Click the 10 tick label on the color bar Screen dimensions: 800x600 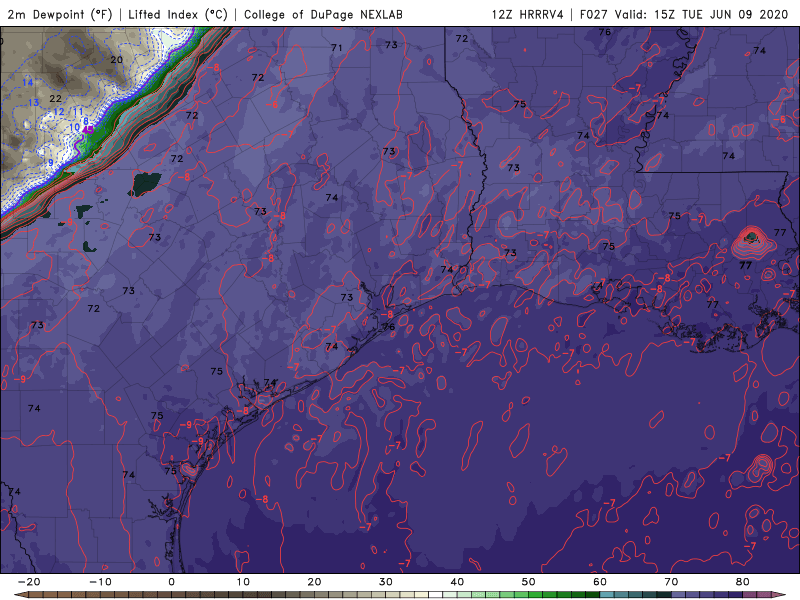click(x=243, y=582)
